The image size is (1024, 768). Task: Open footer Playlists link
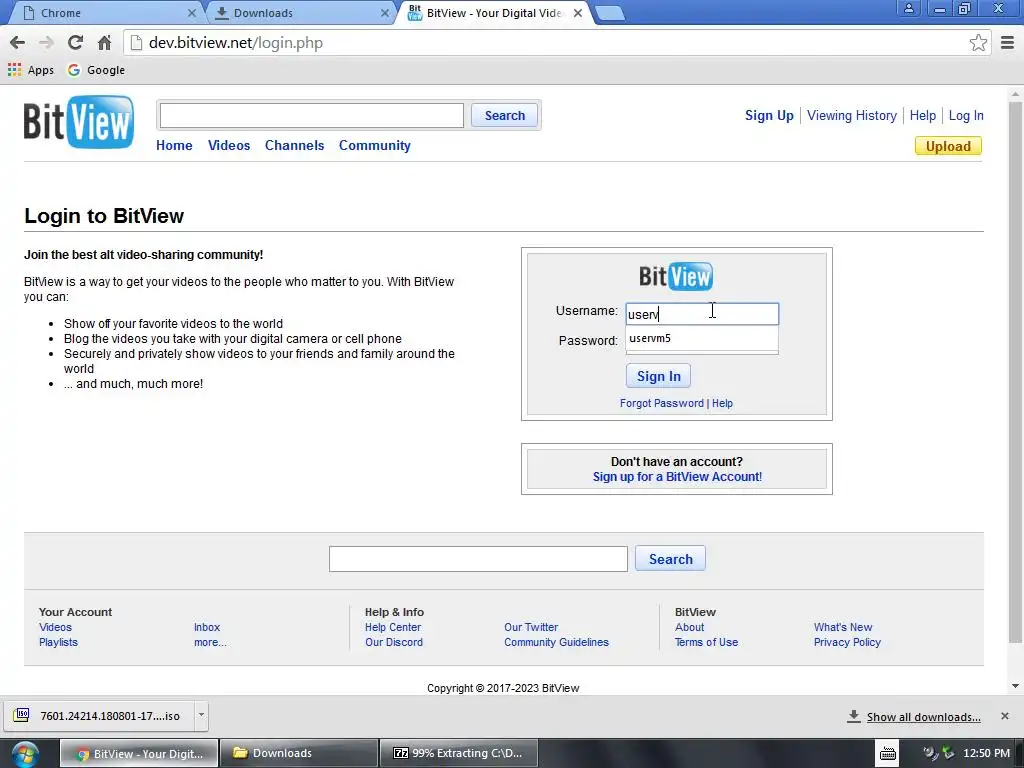pyautogui.click(x=58, y=642)
